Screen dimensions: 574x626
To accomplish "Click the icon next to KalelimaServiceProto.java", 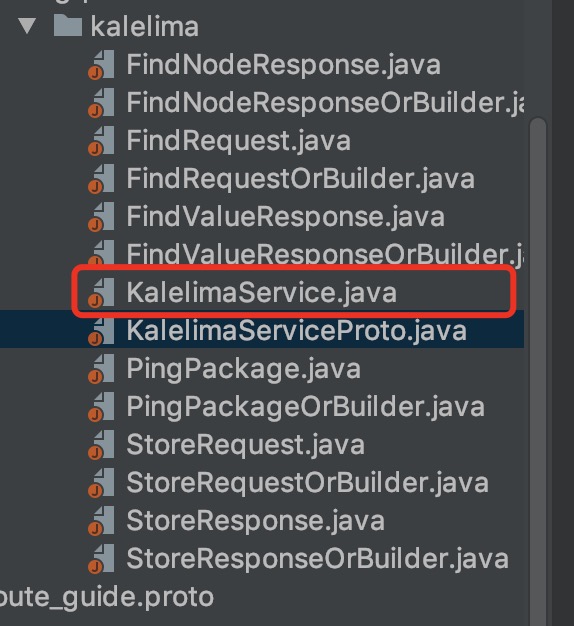I will [x=101, y=331].
